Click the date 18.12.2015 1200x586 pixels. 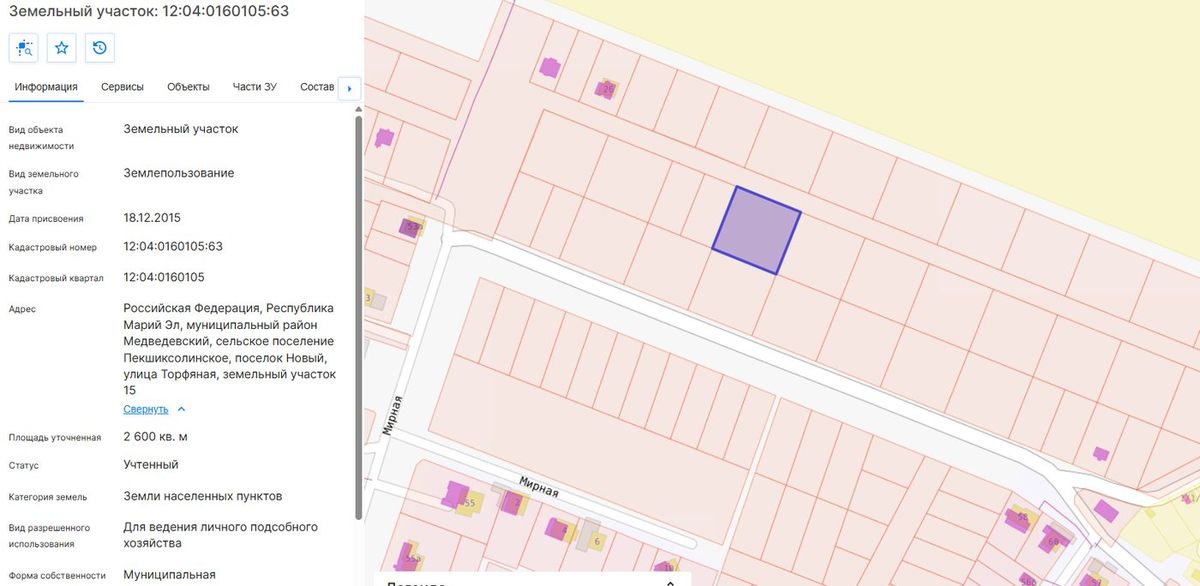152,217
